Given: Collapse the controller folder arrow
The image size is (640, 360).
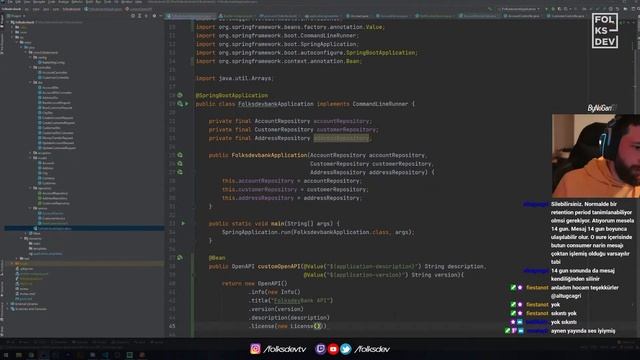Looking at the screenshot, I should click(31, 67).
